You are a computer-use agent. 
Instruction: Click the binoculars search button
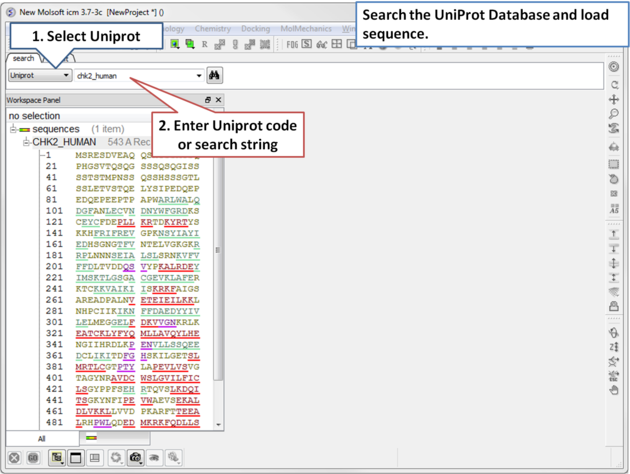tap(215, 75)
